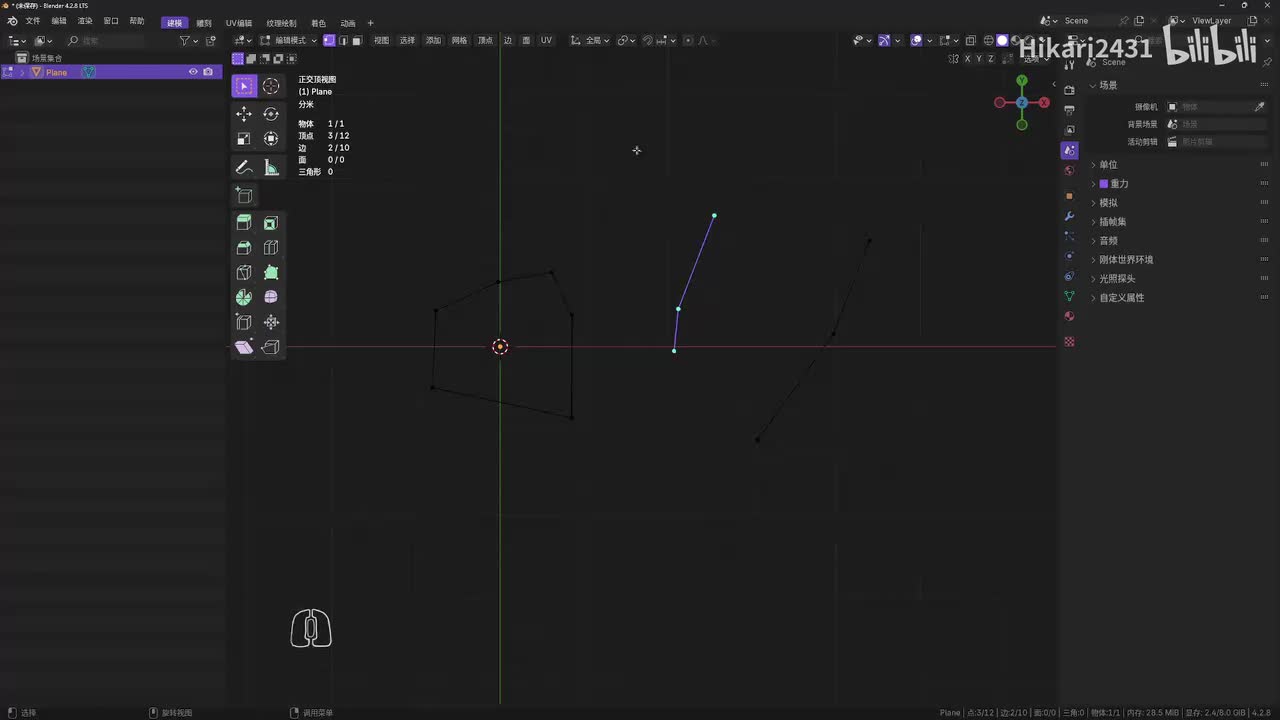Image resolution: width=1280 pixels, height=720 pixels.
Task: Open the 文件 file menu
Action: click(33, 21)
